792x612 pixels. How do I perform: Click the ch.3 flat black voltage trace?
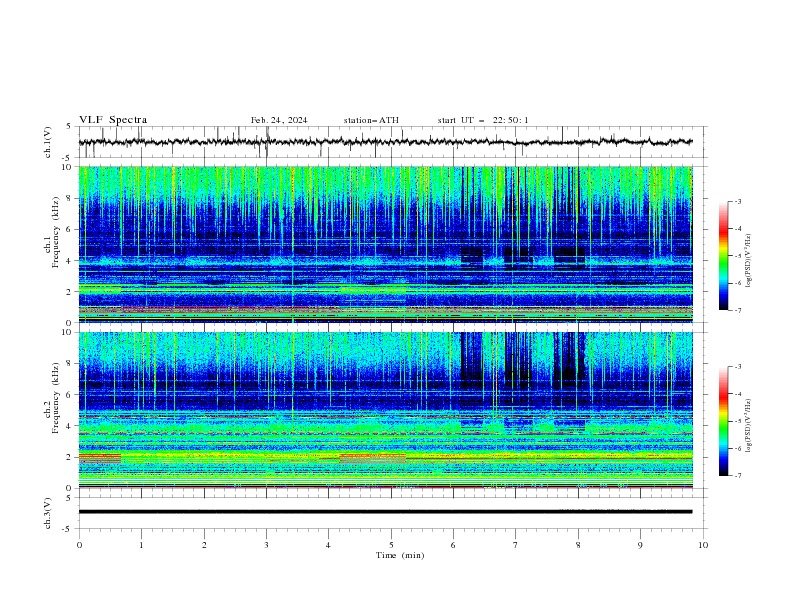click(386, 512)
